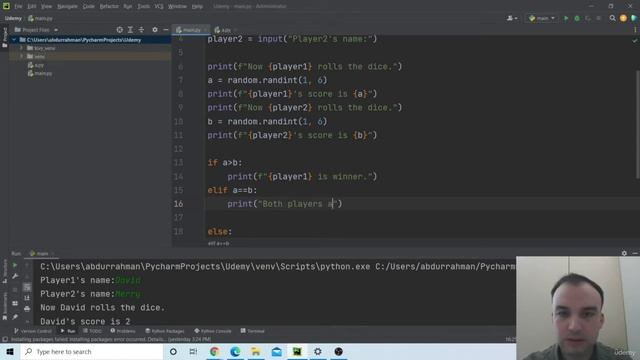640x360 pixels.
Task: Open Run panel settings gear
Action: tap(624, 253)
